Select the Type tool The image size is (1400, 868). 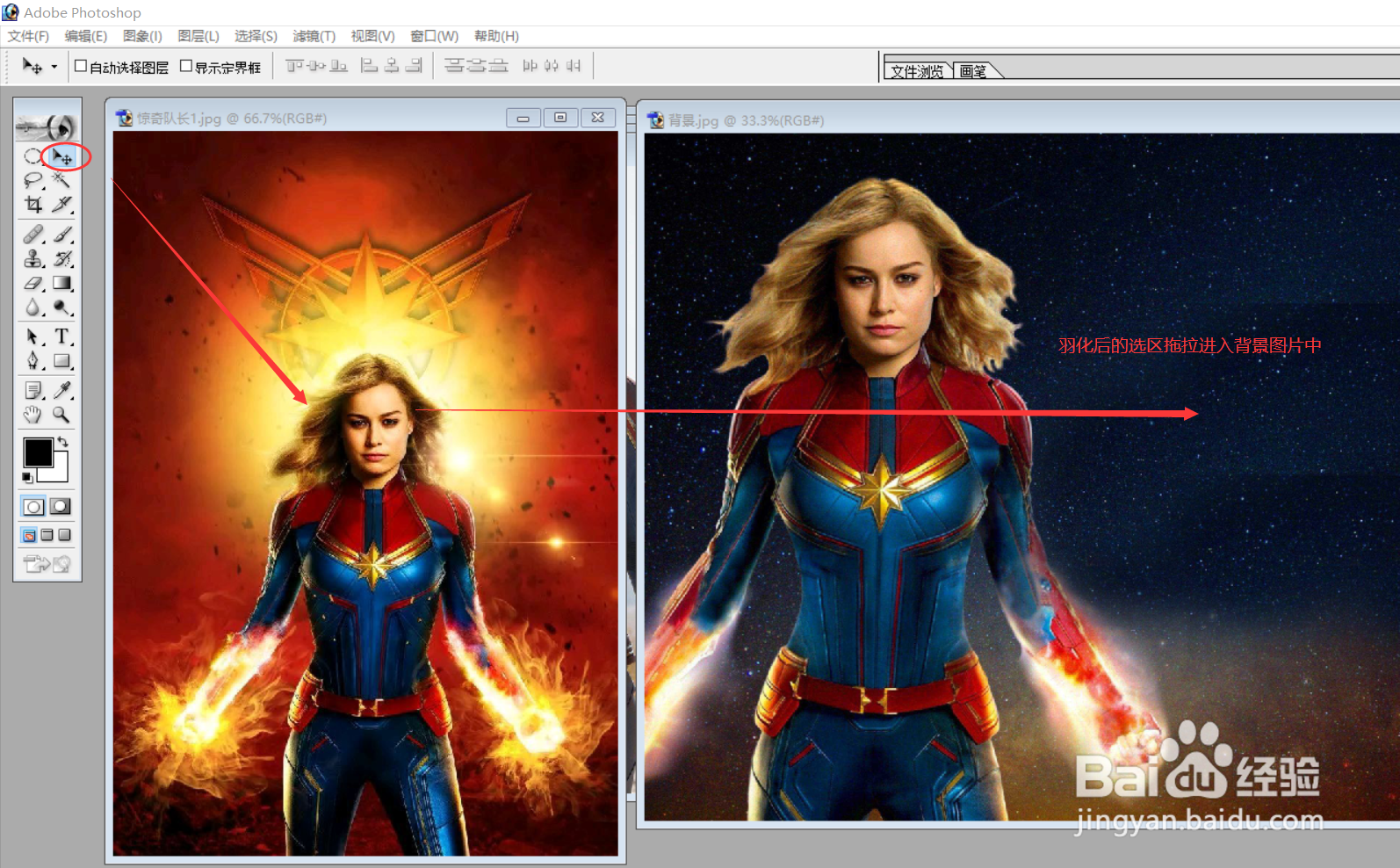(62, 336)
